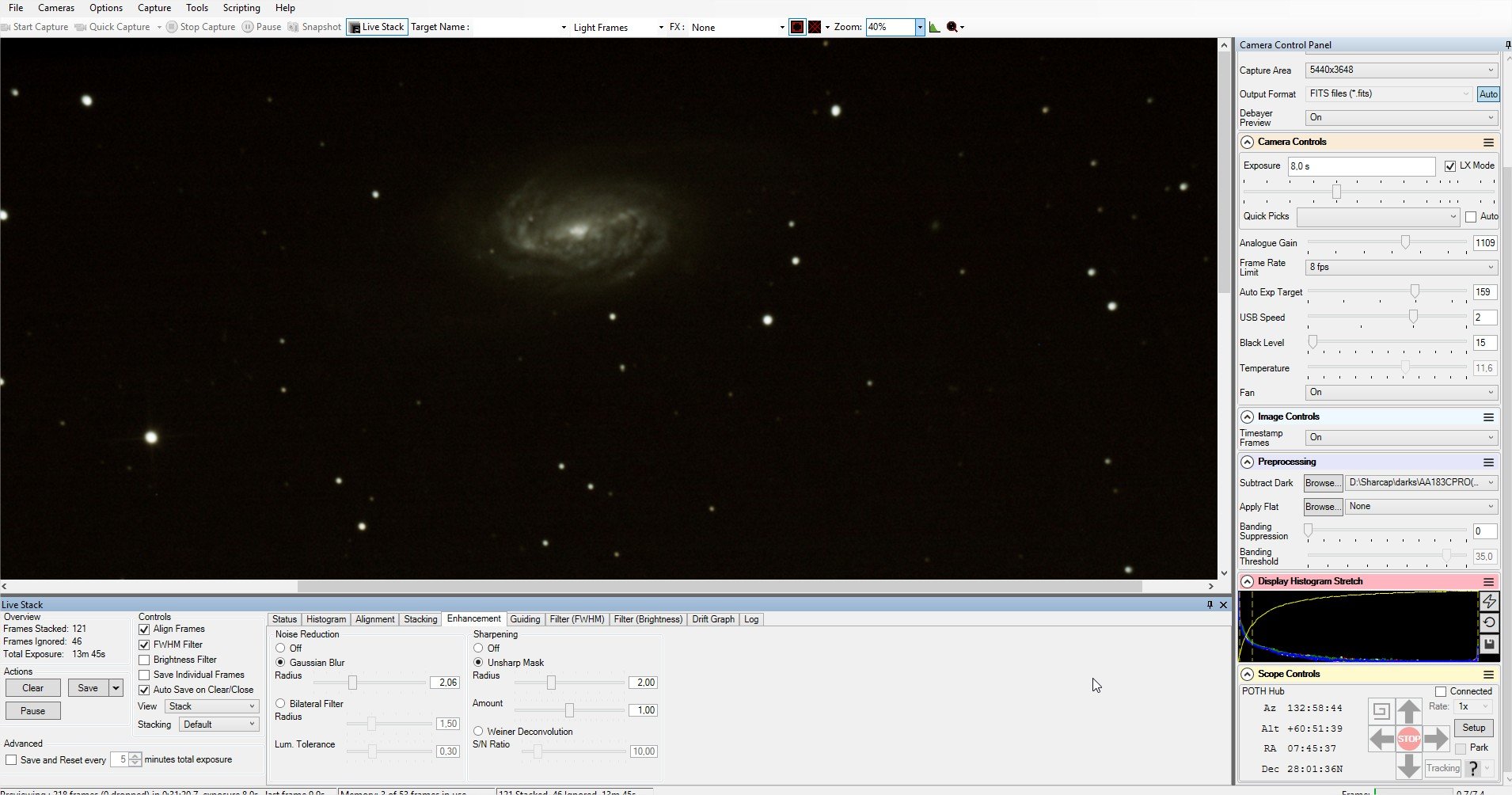Collapse the Camera Controls section
This screenshot has height=795, width=1512.
pyautogui.click(x=1247, y=143)
